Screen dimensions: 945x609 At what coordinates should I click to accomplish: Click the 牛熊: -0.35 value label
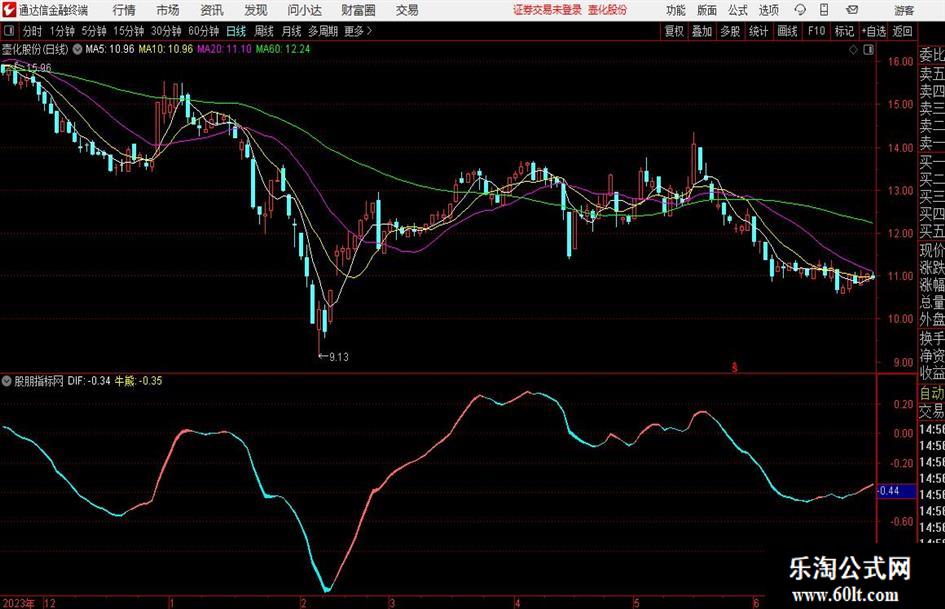(139, 381)
